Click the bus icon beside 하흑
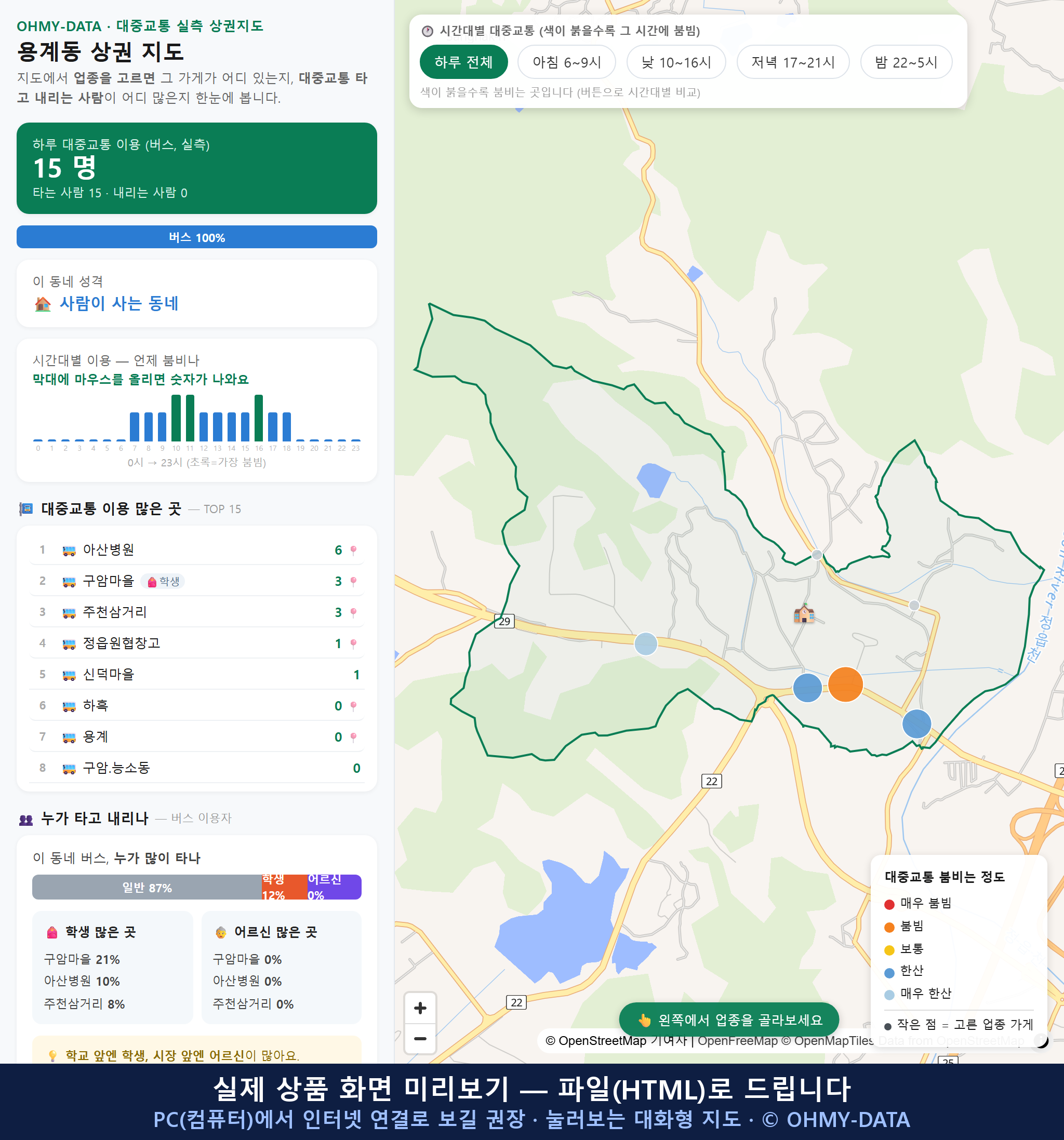 69,706
